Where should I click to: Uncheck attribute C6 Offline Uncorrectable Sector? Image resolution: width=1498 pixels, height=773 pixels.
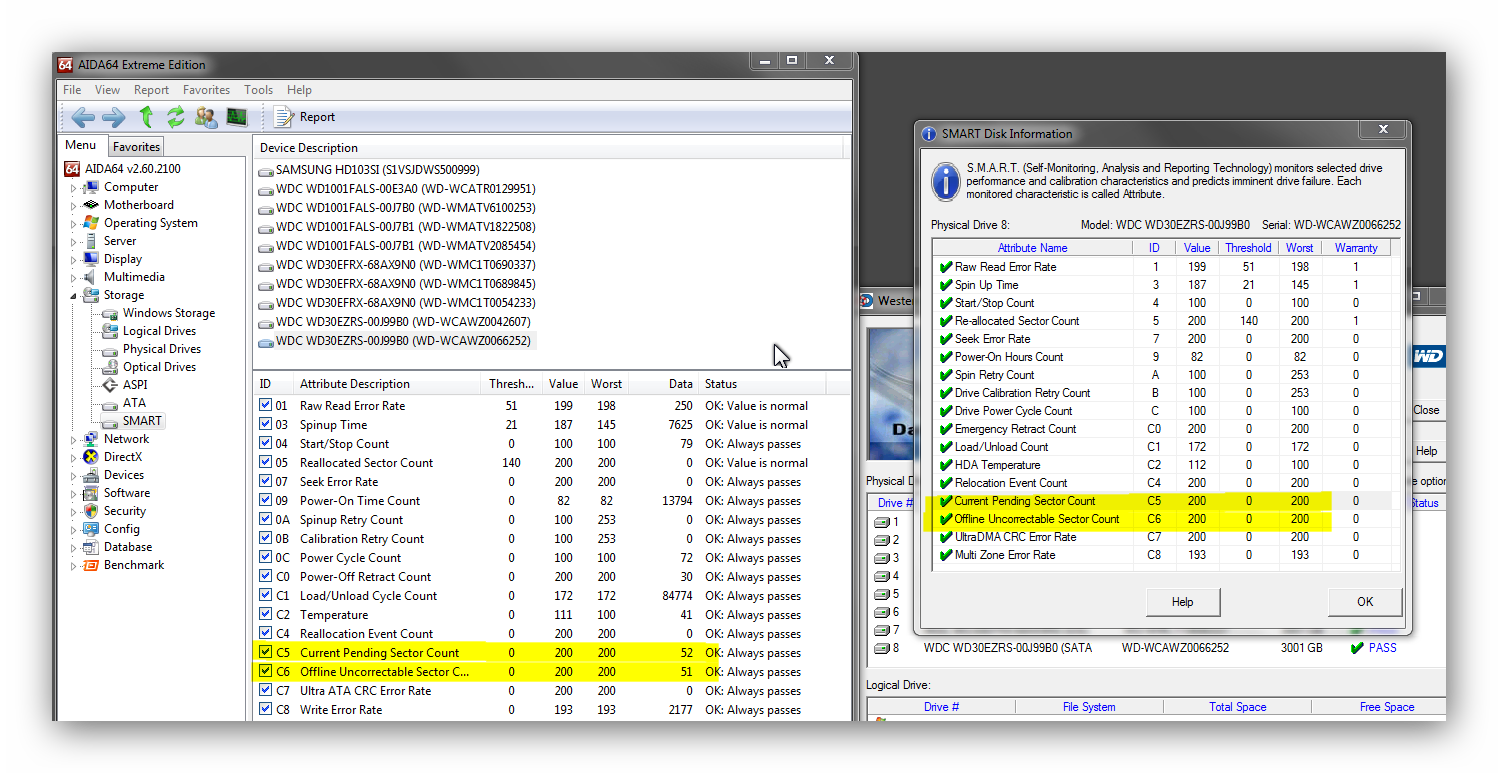265,671
